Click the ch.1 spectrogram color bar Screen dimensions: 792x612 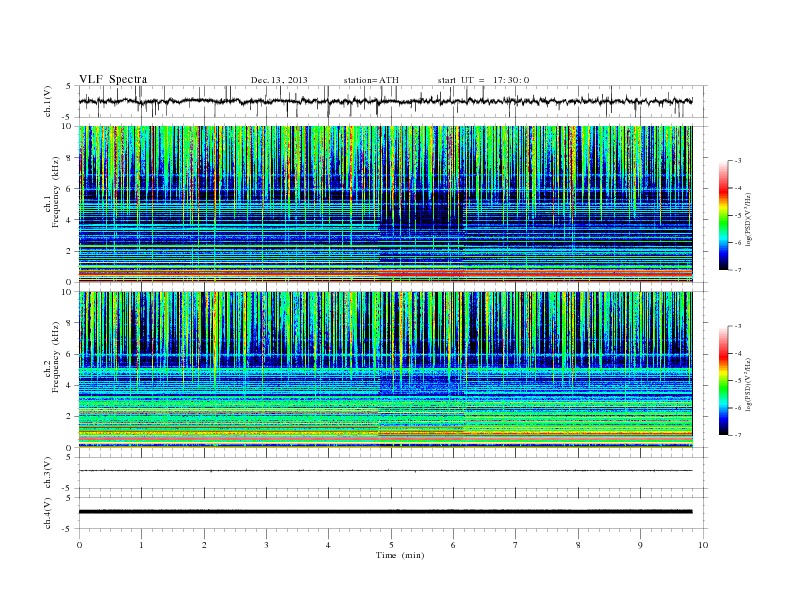coord(723,215)
